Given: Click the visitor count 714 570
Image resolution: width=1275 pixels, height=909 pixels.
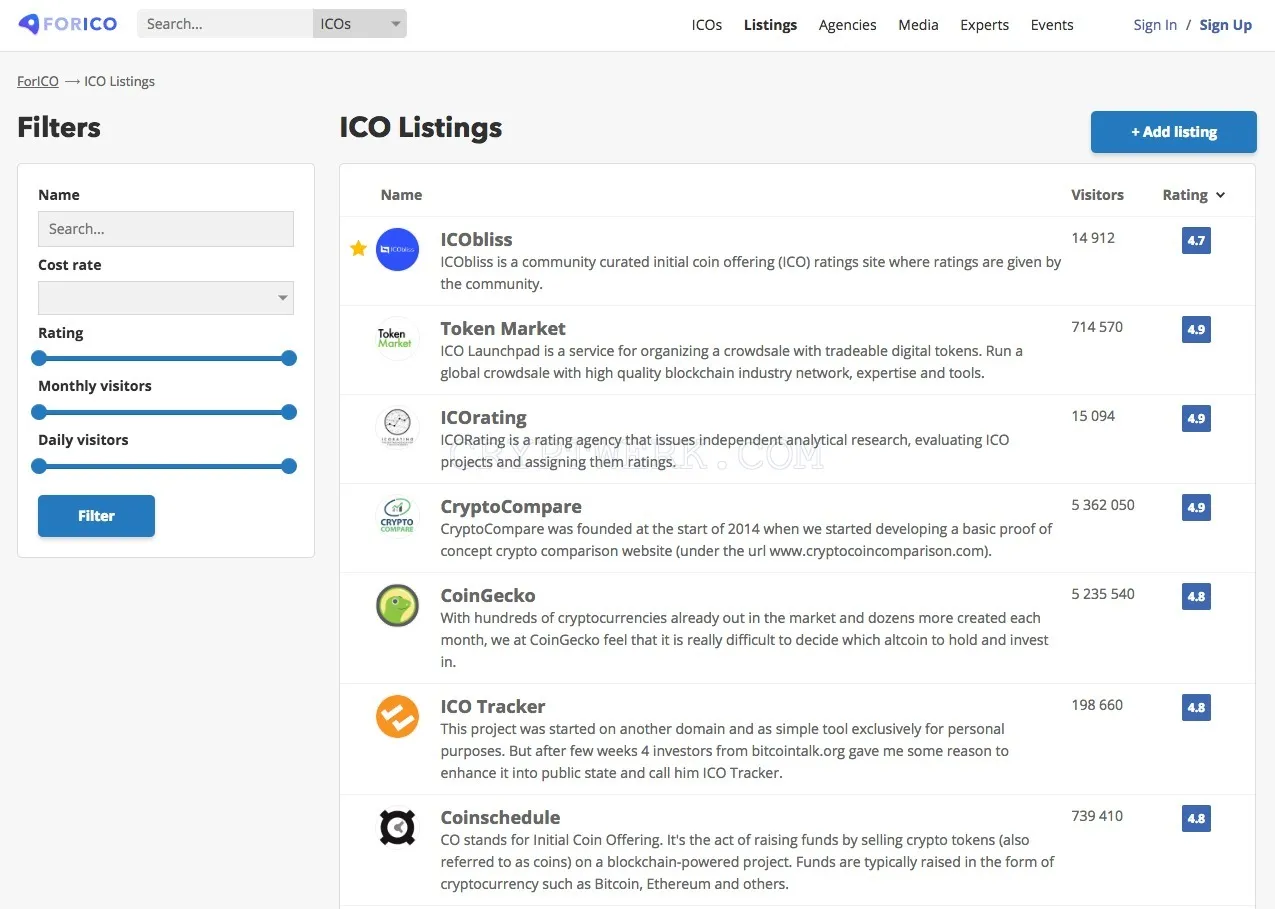Looking at the screenshot, I should click(1097, 327).
